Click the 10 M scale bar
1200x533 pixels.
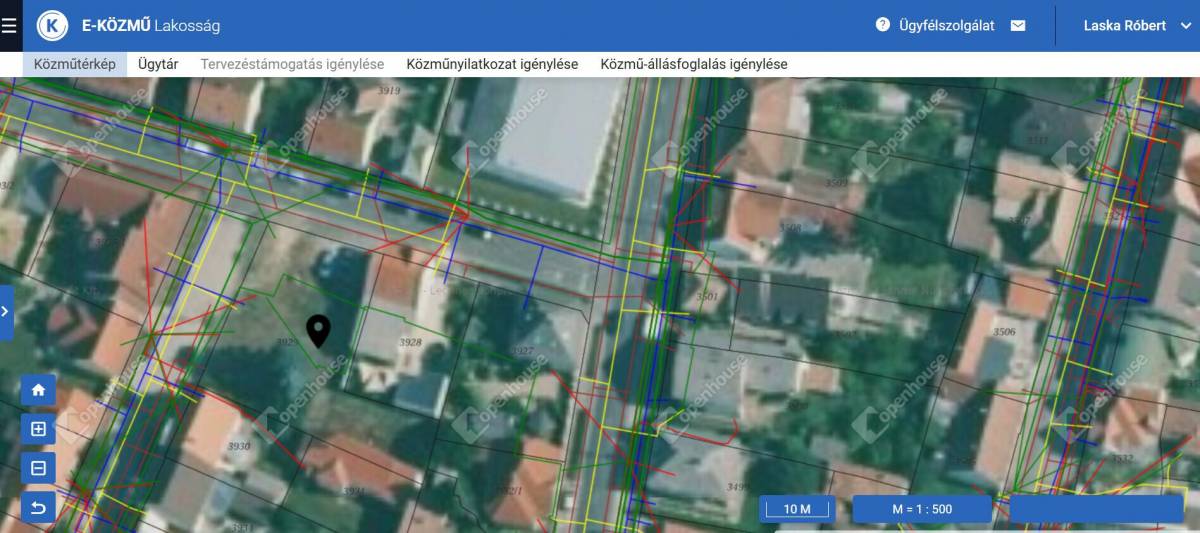pyautogui.click(x=796, y=509)
